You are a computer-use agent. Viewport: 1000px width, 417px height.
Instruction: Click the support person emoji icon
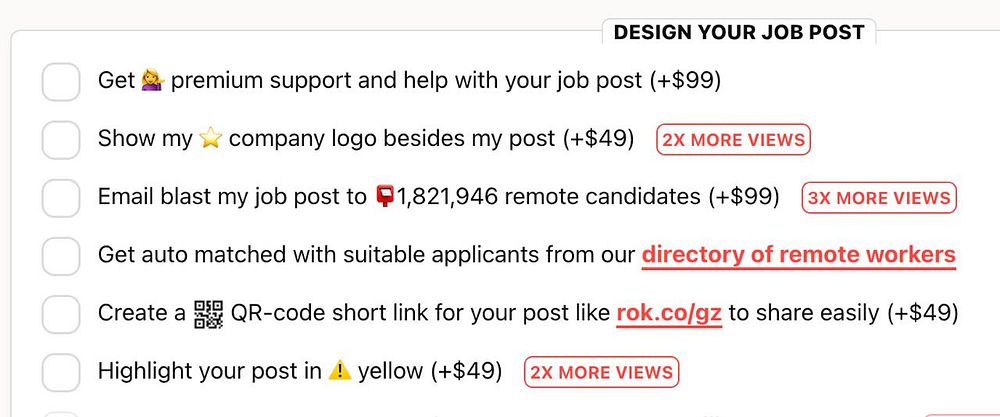153,81
